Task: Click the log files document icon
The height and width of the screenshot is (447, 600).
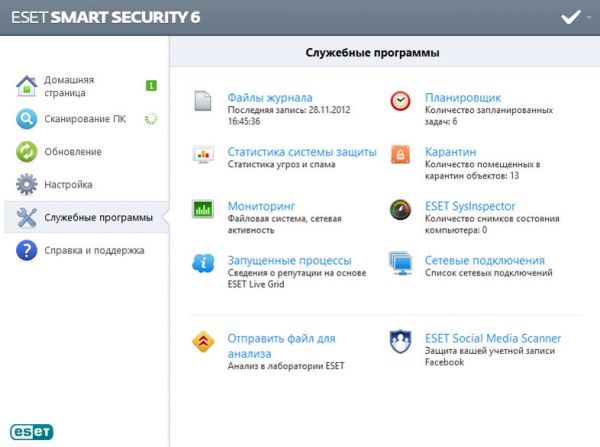Action: (203, 101)
